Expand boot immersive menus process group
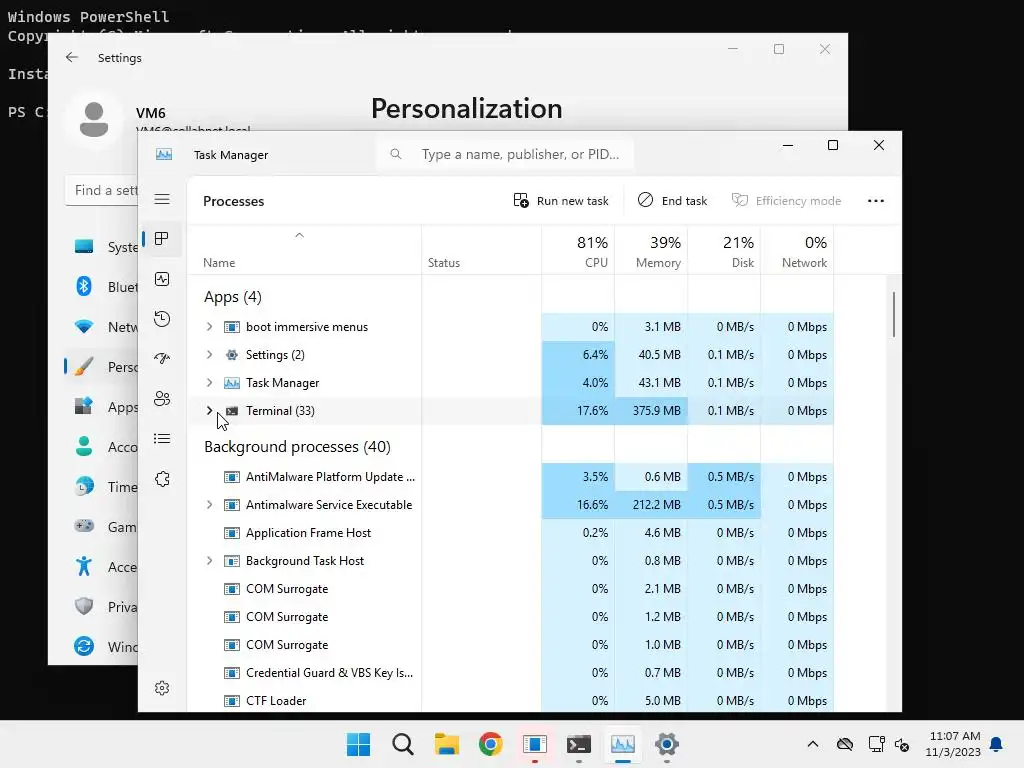 point(209,327)
